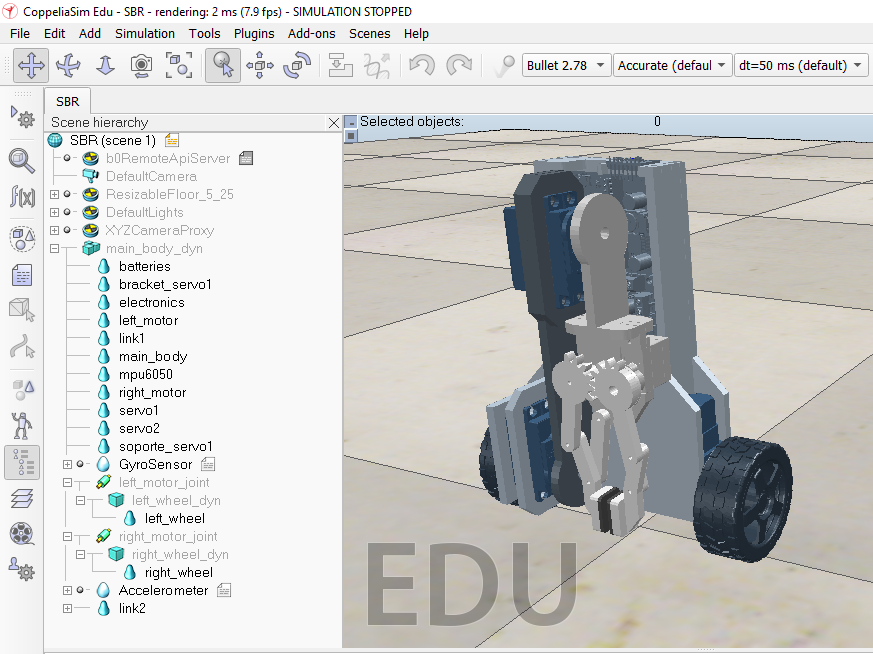Select the mpu6050 object in hierarchy
This screenshot has height=654, width=873.
tap(146, 375)
